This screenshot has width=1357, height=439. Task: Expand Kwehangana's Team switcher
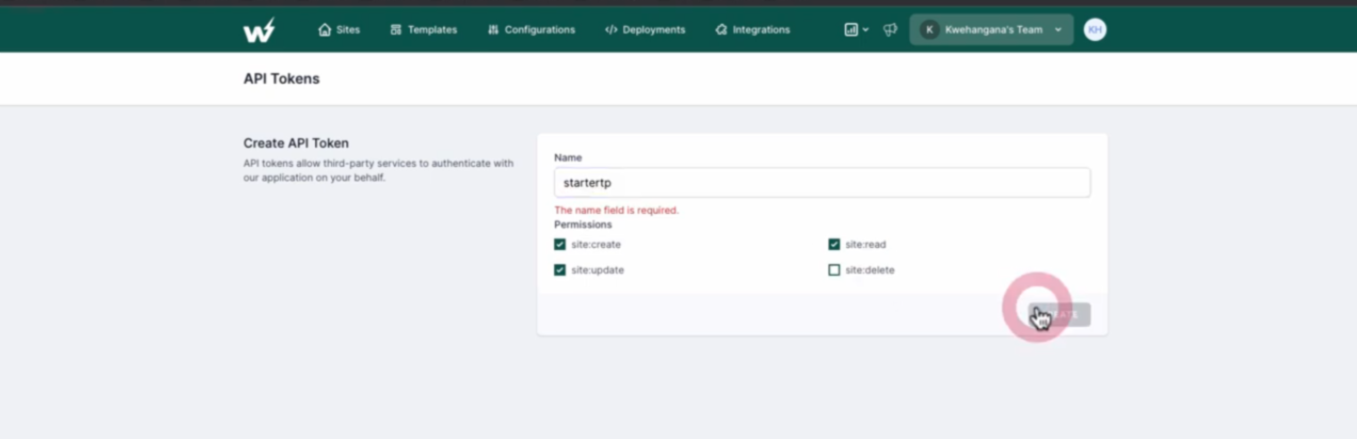click(991, 30)
